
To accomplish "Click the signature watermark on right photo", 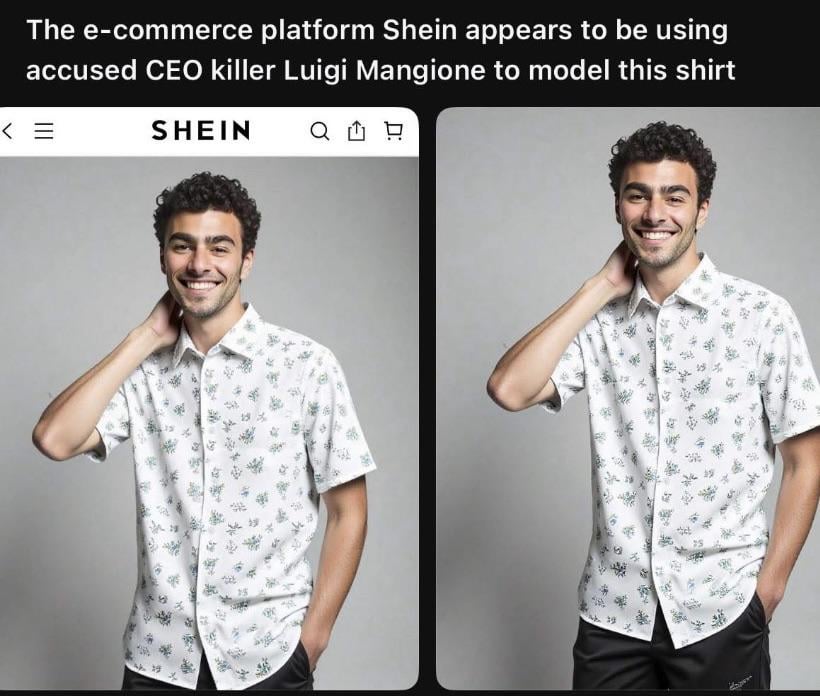I will pyautogui.click(x=738, y=680).
